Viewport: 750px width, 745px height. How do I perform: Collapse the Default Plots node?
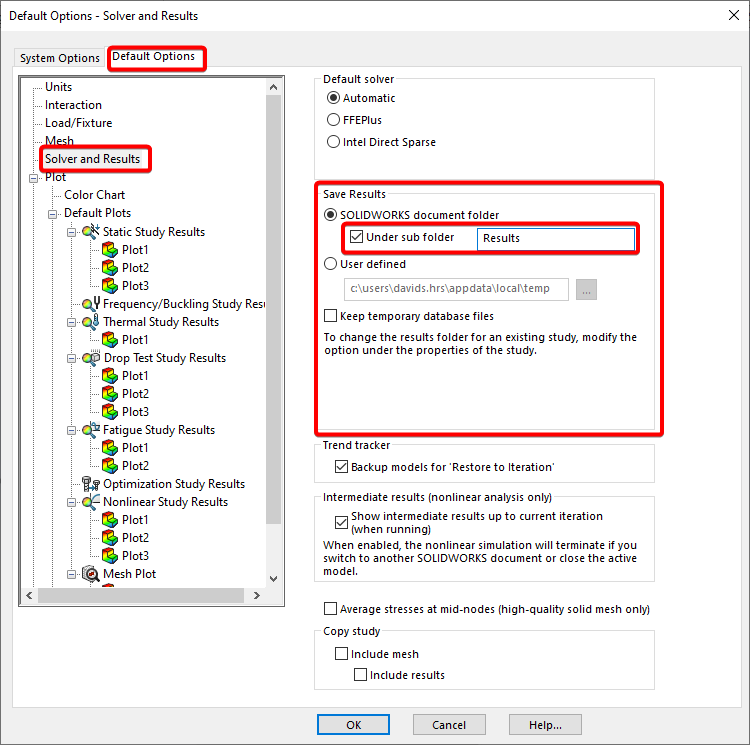(53, 214)
